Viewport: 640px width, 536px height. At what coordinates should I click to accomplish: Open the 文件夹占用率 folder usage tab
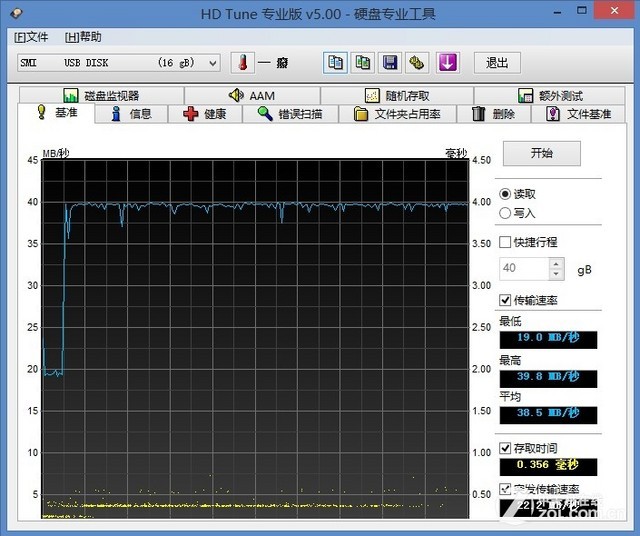[397, 114]
